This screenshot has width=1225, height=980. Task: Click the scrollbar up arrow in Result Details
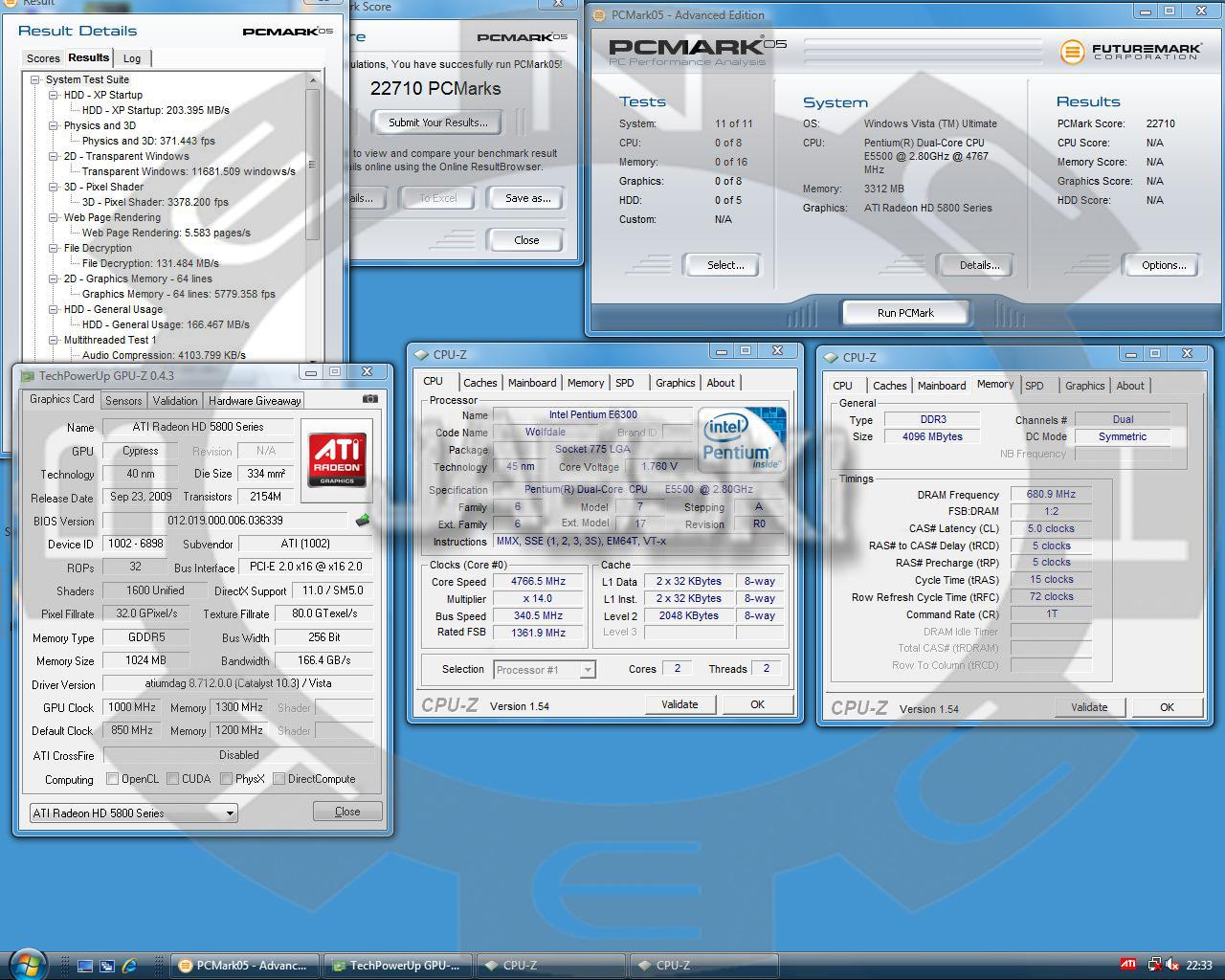coord(312,81)
